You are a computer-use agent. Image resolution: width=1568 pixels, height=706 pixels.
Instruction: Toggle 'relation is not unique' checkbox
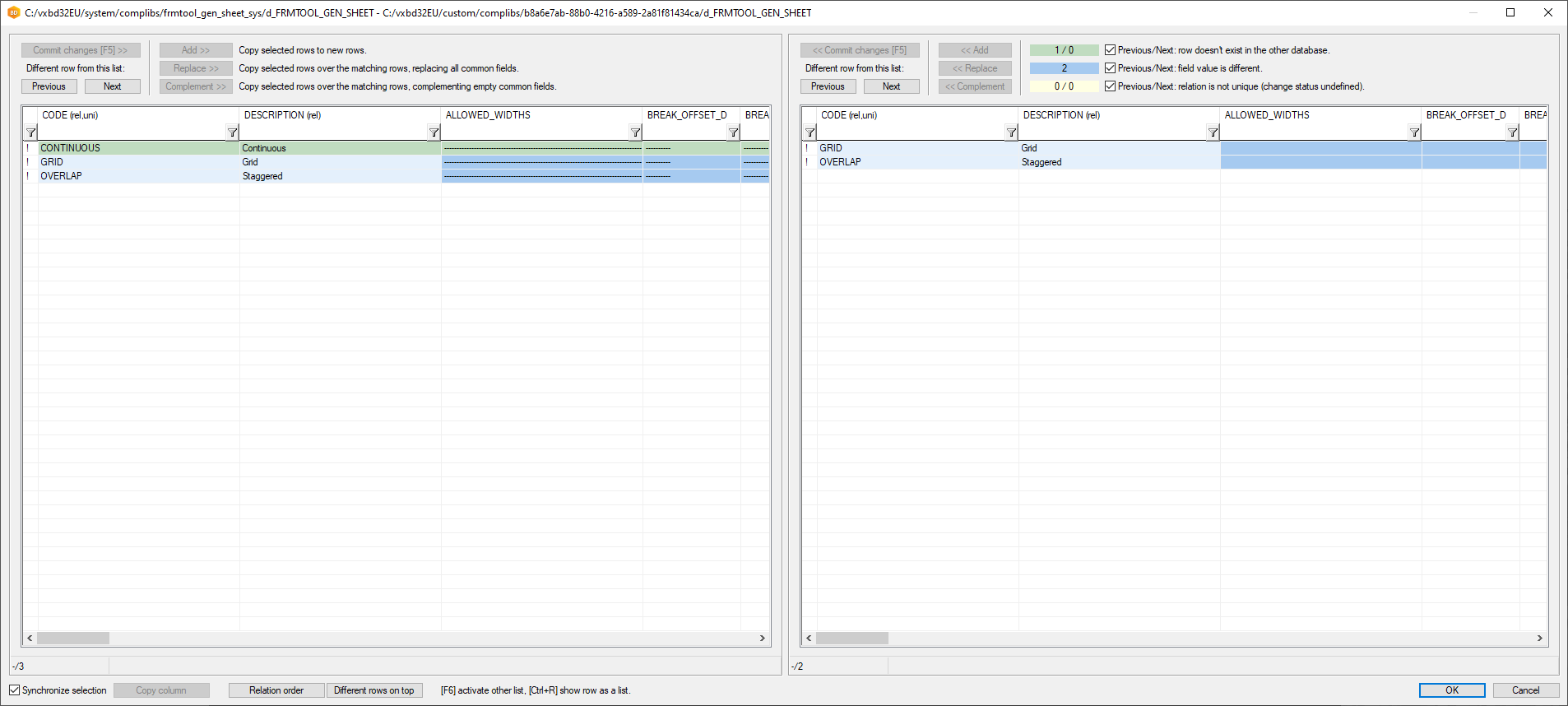(1110, 86)
